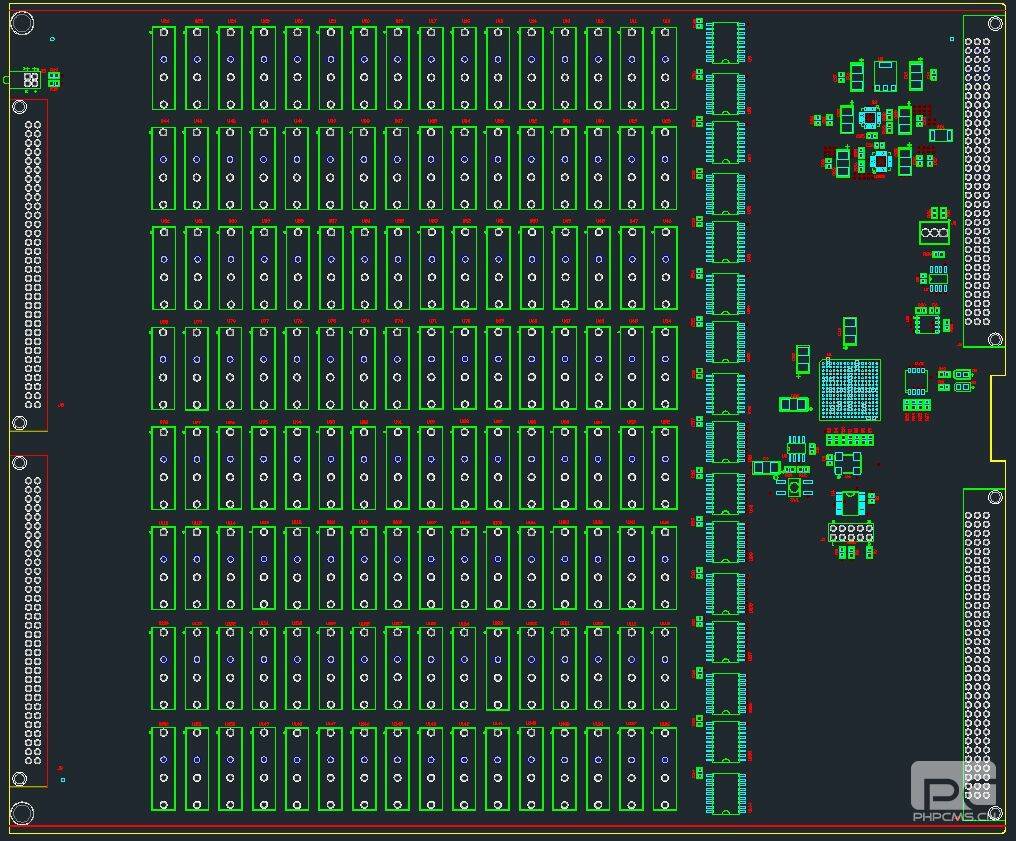Image resolution: width=1016 pixels, height=841 pixels.
Task: Select the topmost cyan driver IC in column
Action: pyautogui.click(x=725, y=42)
